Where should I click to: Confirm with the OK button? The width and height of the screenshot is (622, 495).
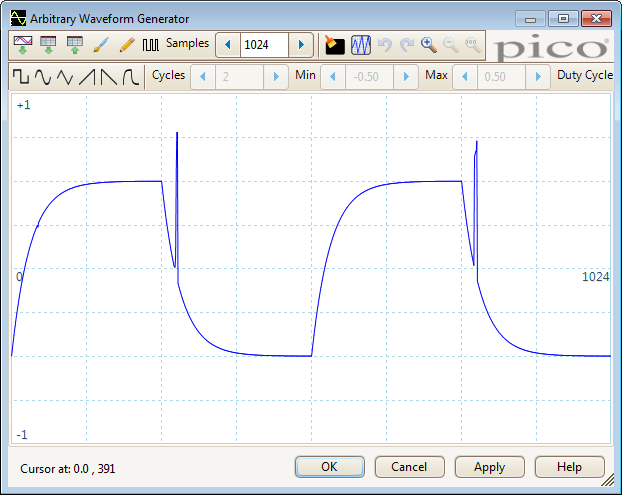pyautogui.click(x=330, y=467)
